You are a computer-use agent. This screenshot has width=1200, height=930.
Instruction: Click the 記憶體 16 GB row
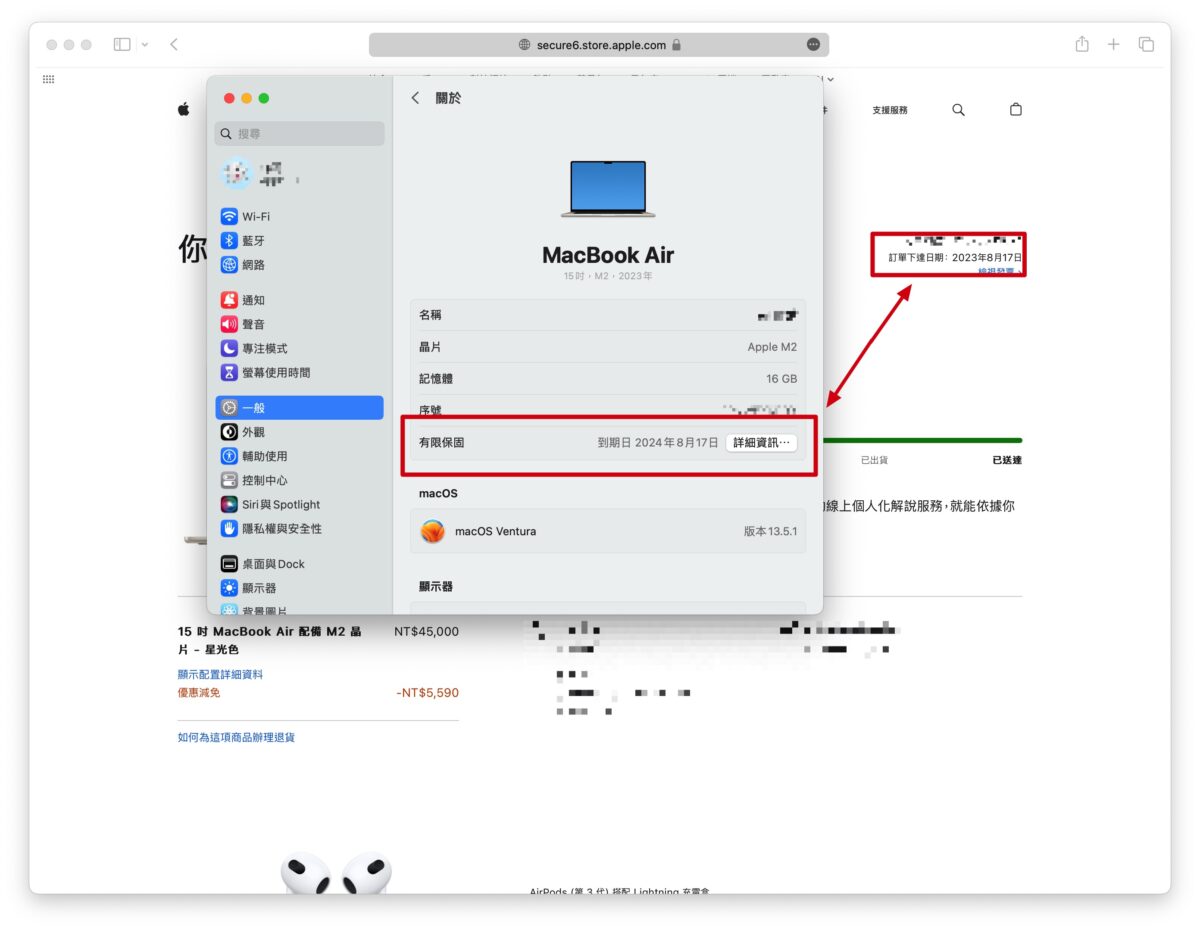pos(608,379)
